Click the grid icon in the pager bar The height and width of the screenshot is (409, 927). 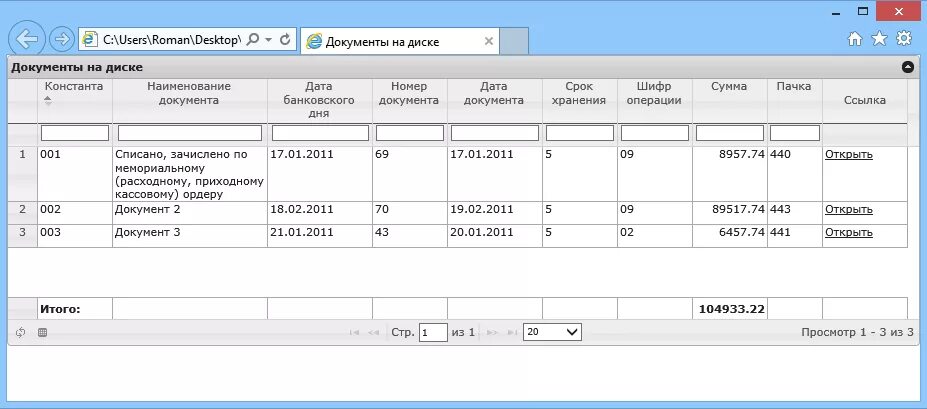tap(42, 332)
